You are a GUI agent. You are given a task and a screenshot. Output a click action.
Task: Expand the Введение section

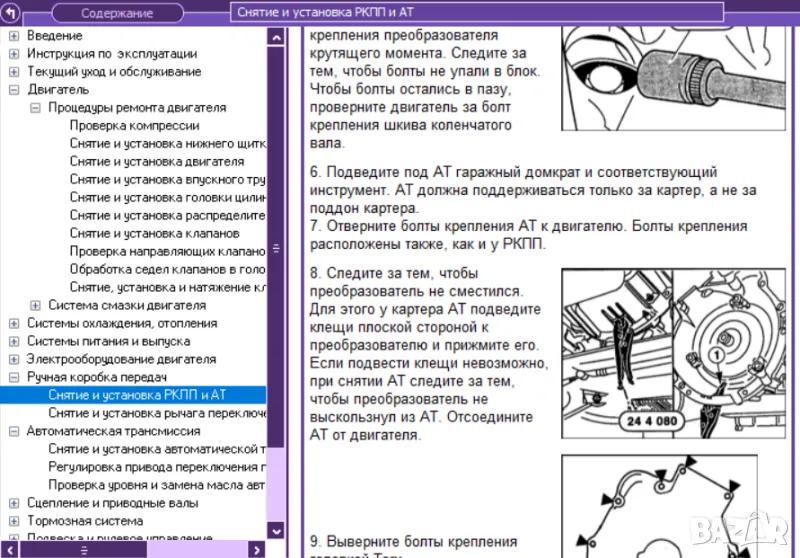(14, 36)
